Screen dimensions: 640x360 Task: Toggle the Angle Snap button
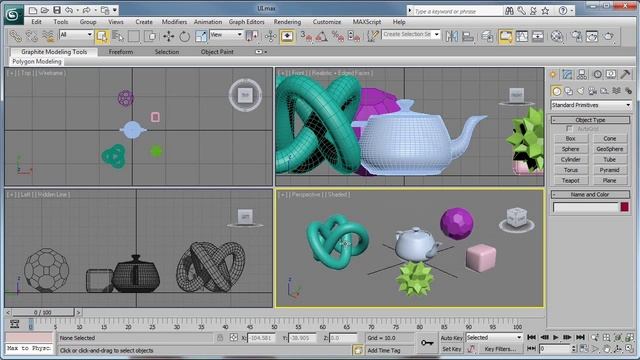(x=322, y=36)
